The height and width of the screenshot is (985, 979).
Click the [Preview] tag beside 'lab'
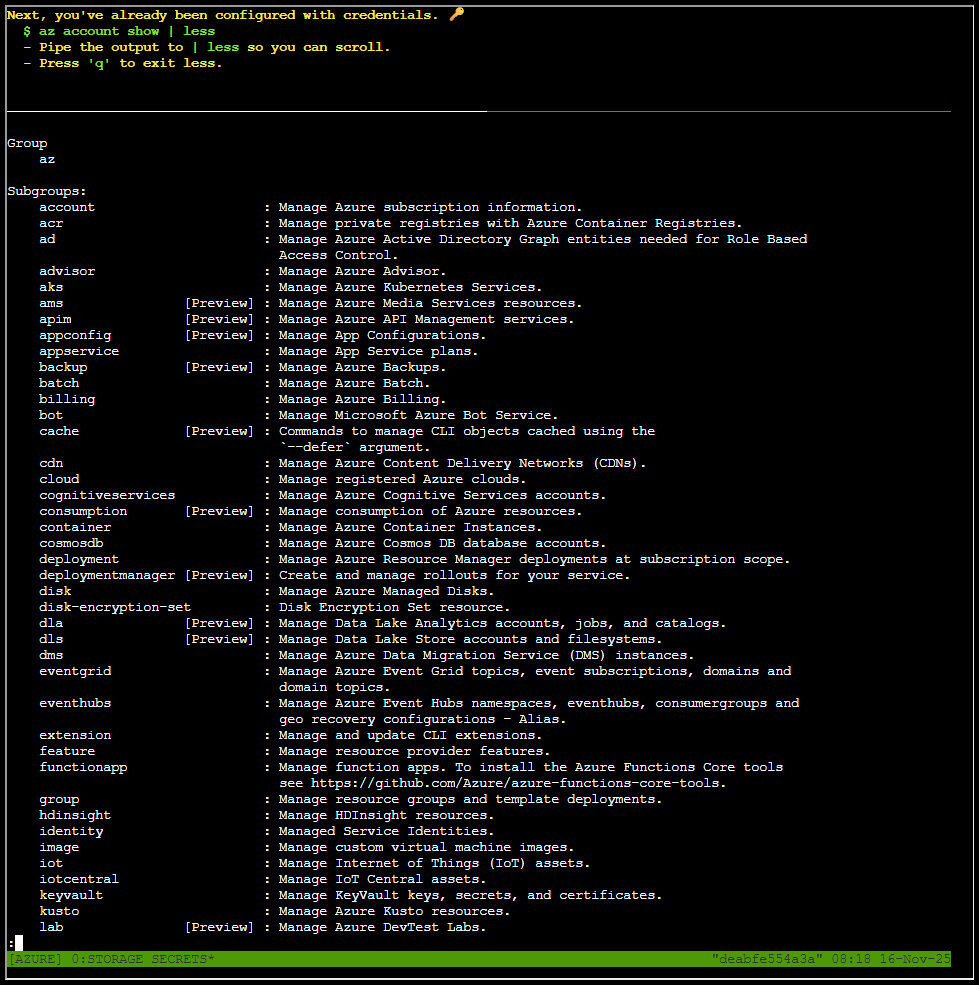click(x=219, y=927)
